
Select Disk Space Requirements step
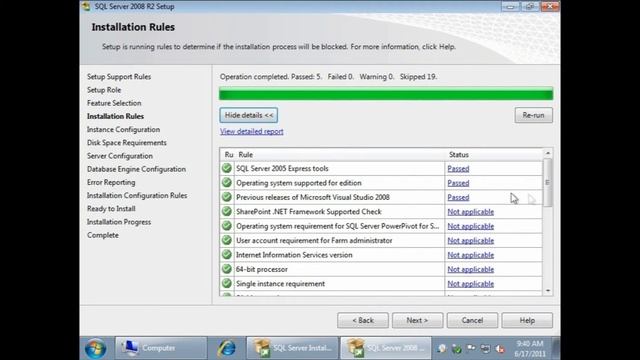[x=127, y=142]
